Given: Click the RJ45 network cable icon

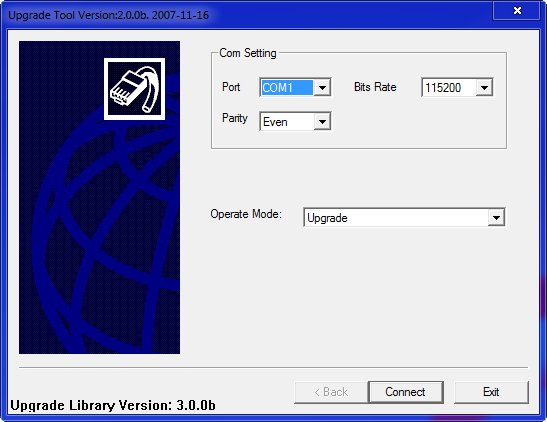Looking at the screenshot, I should (x=134, y=89).
